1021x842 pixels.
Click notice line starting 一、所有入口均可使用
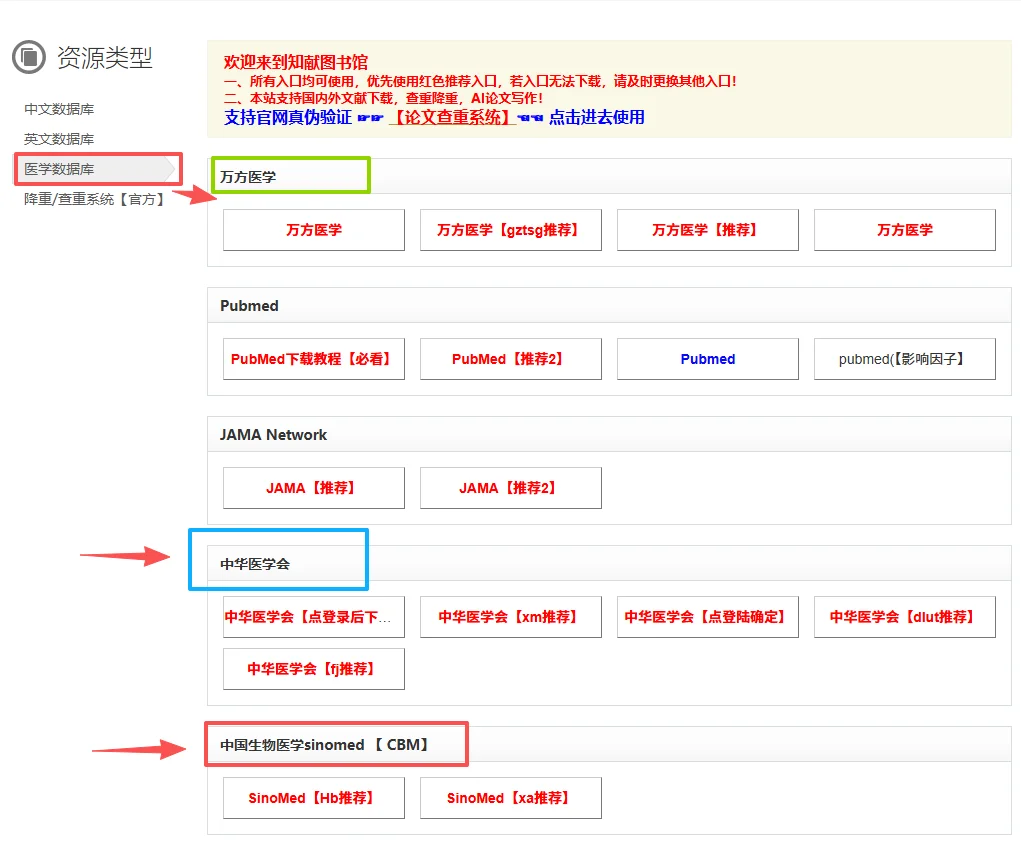[481, 81]
